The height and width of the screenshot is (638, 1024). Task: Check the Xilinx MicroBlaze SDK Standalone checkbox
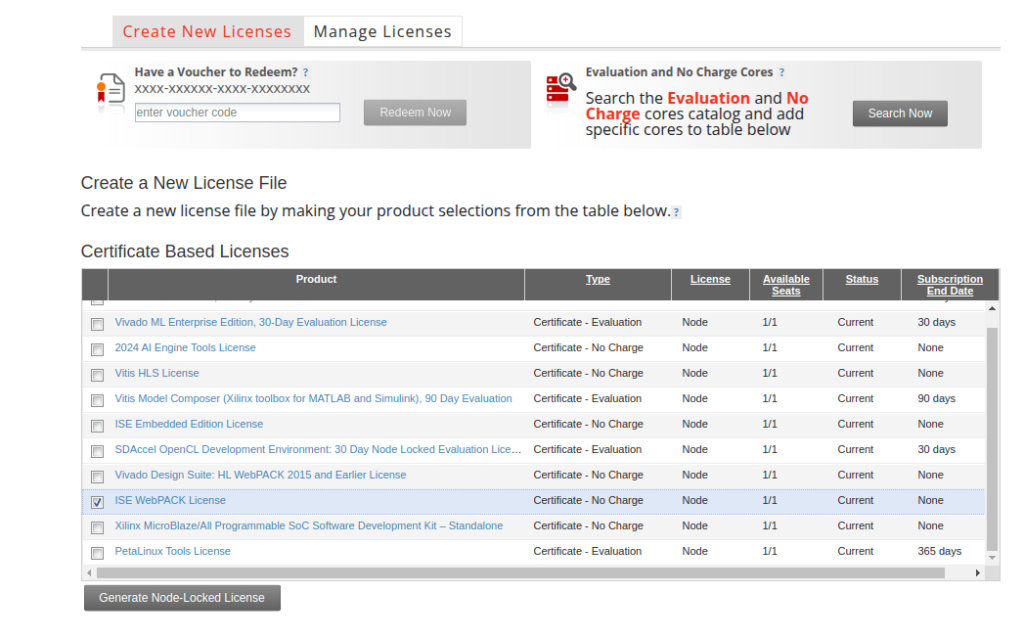pos(97,528)
